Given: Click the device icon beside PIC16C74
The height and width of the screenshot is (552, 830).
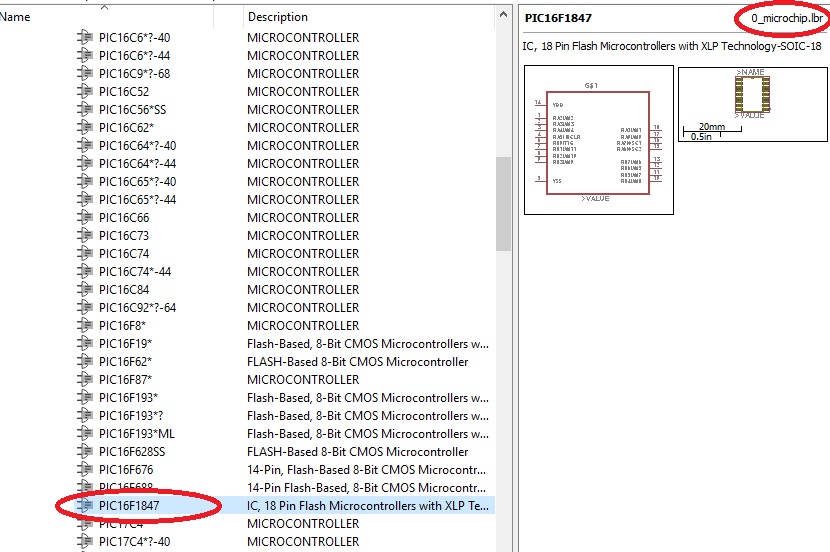Looking at the screenshot, I should click(x=85, y=254).
